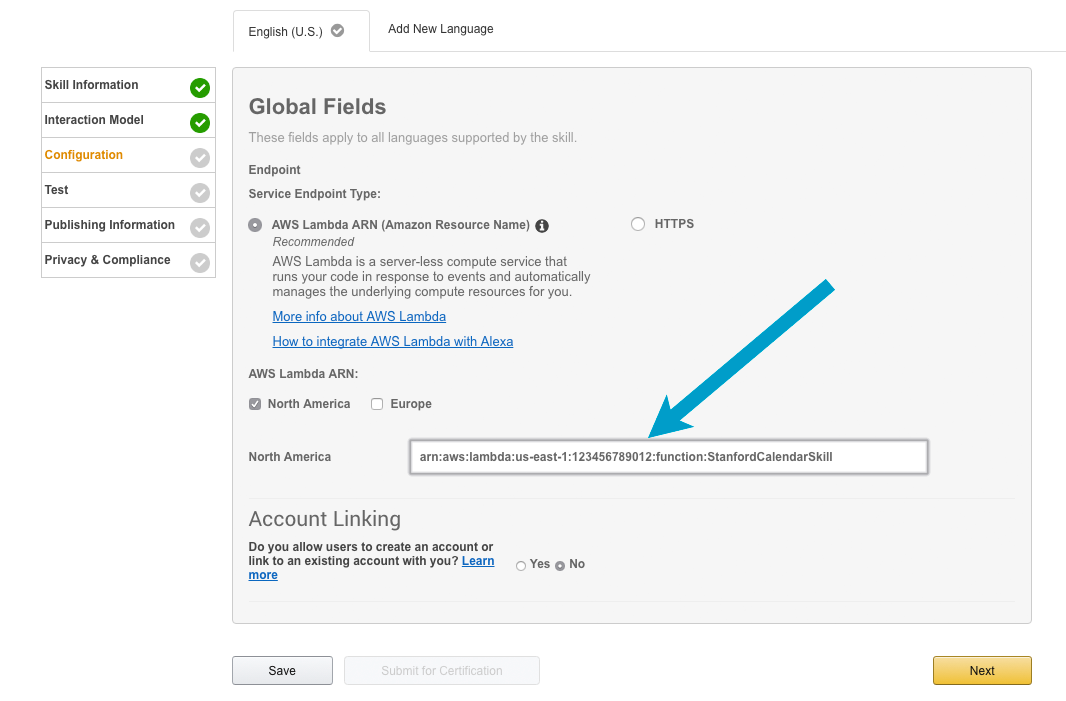1066x701 pixels.
Task: Click the gray checkmark next to Test
Action: pos(200,193)
